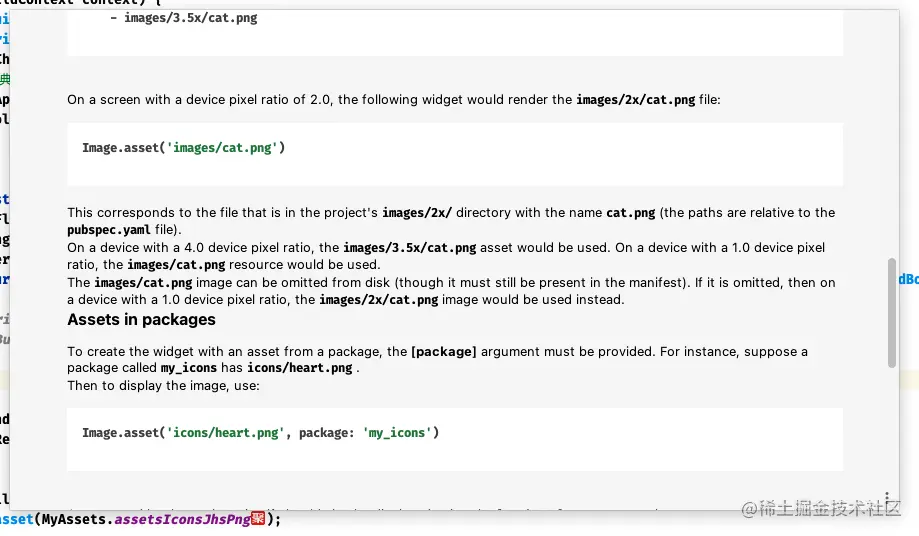
Task: Click the "Then to display the image, use:" line
Action: (163, 385)
